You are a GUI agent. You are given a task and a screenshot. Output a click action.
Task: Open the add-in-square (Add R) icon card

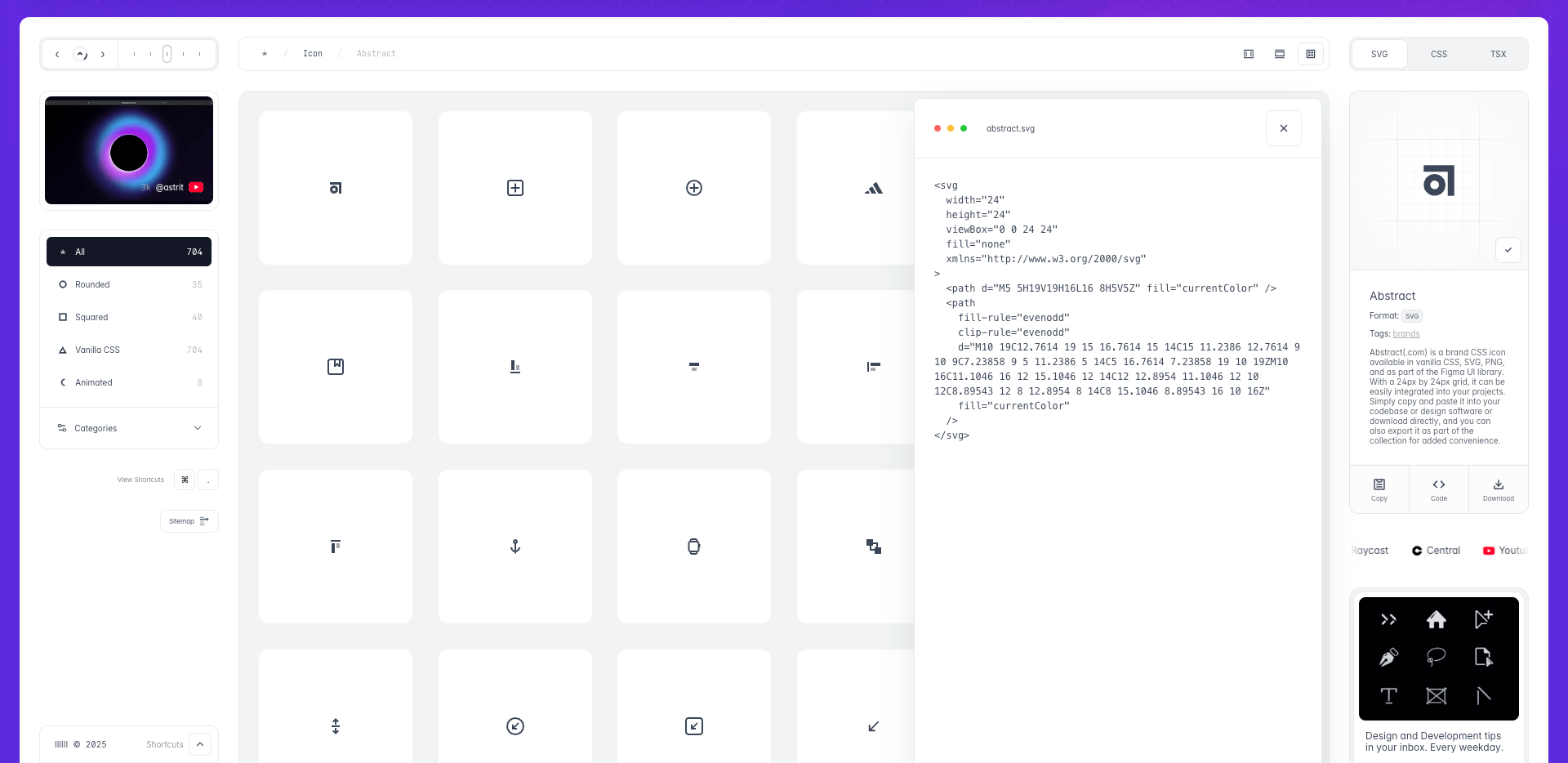tap(515, 188)
